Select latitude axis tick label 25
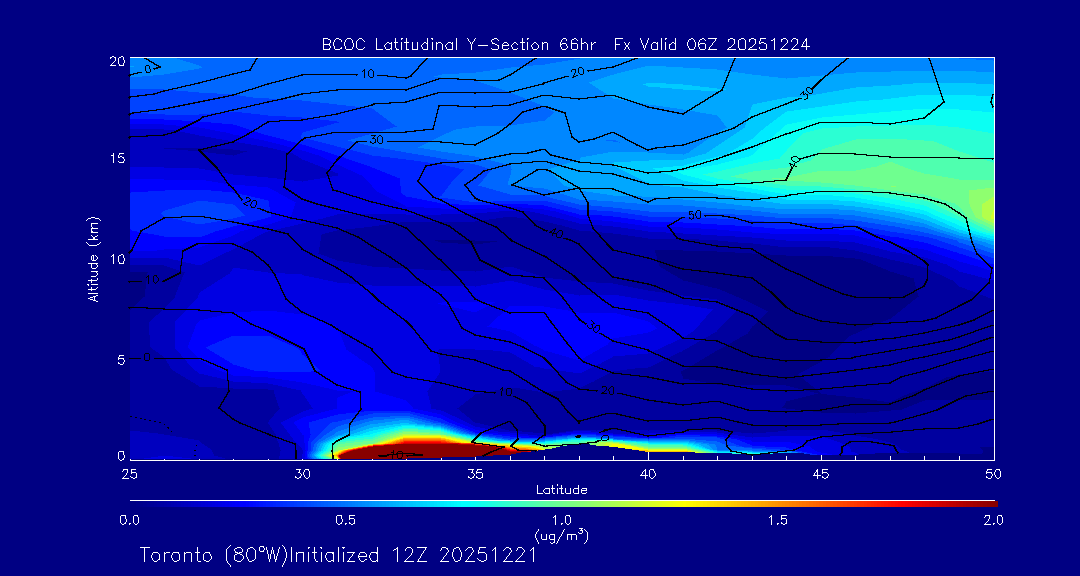 click(129, 474)
